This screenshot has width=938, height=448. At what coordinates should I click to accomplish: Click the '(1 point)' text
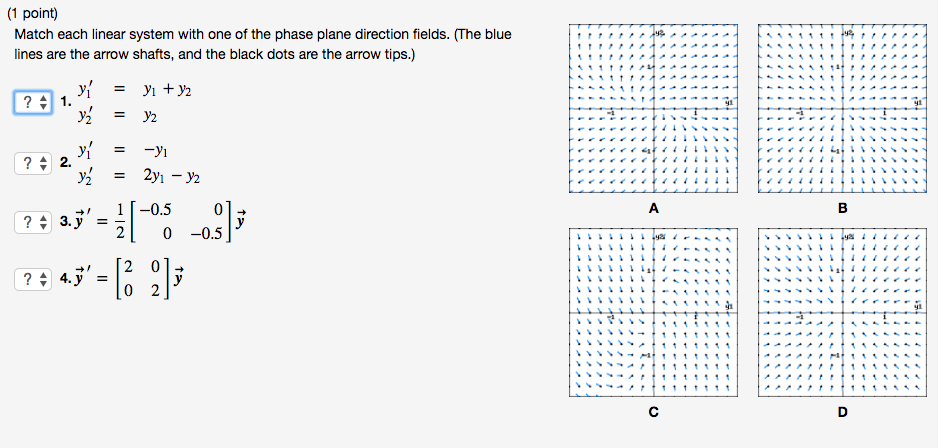(x=33, y=13)
